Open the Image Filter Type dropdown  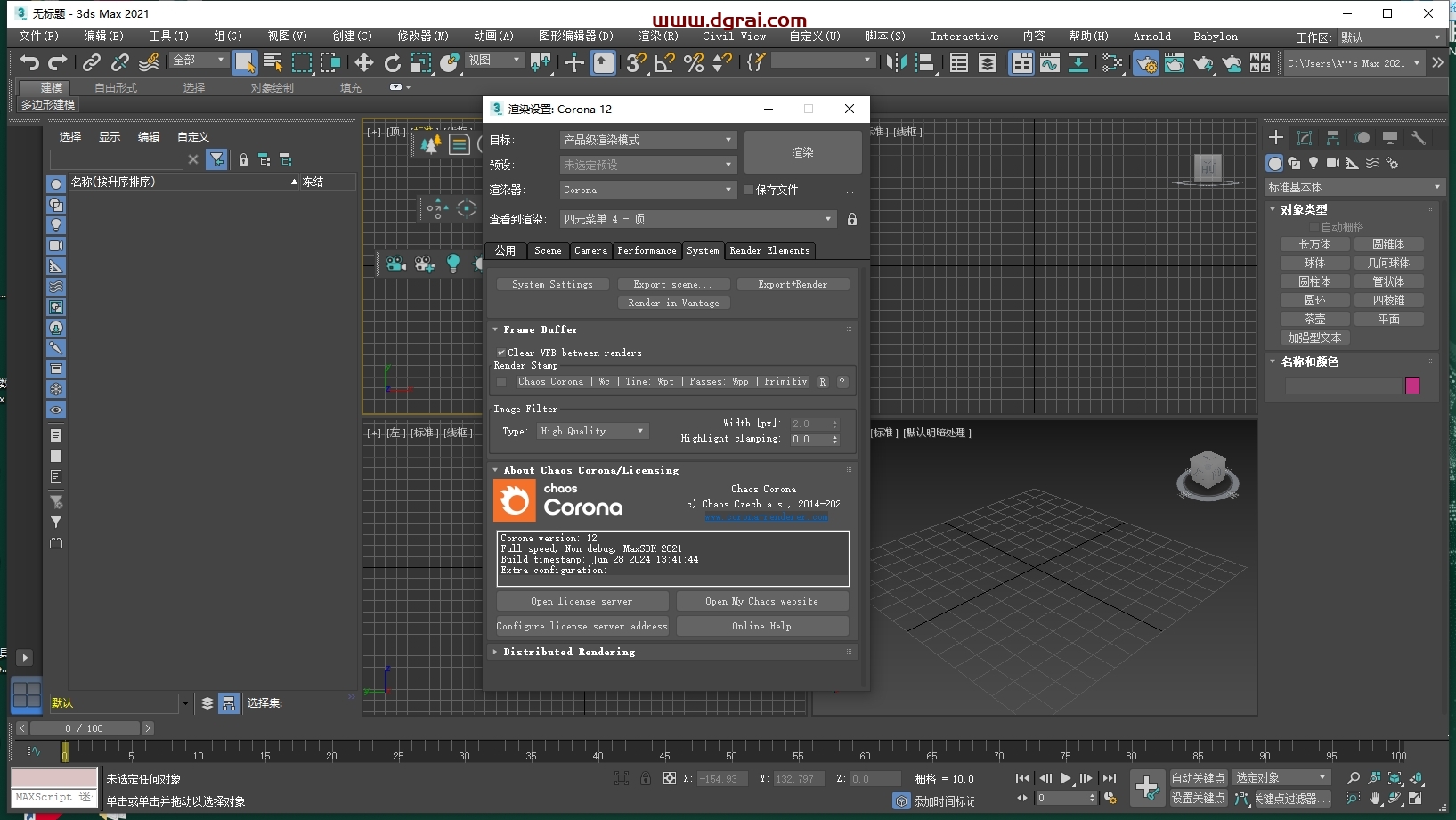coord(592,431)
